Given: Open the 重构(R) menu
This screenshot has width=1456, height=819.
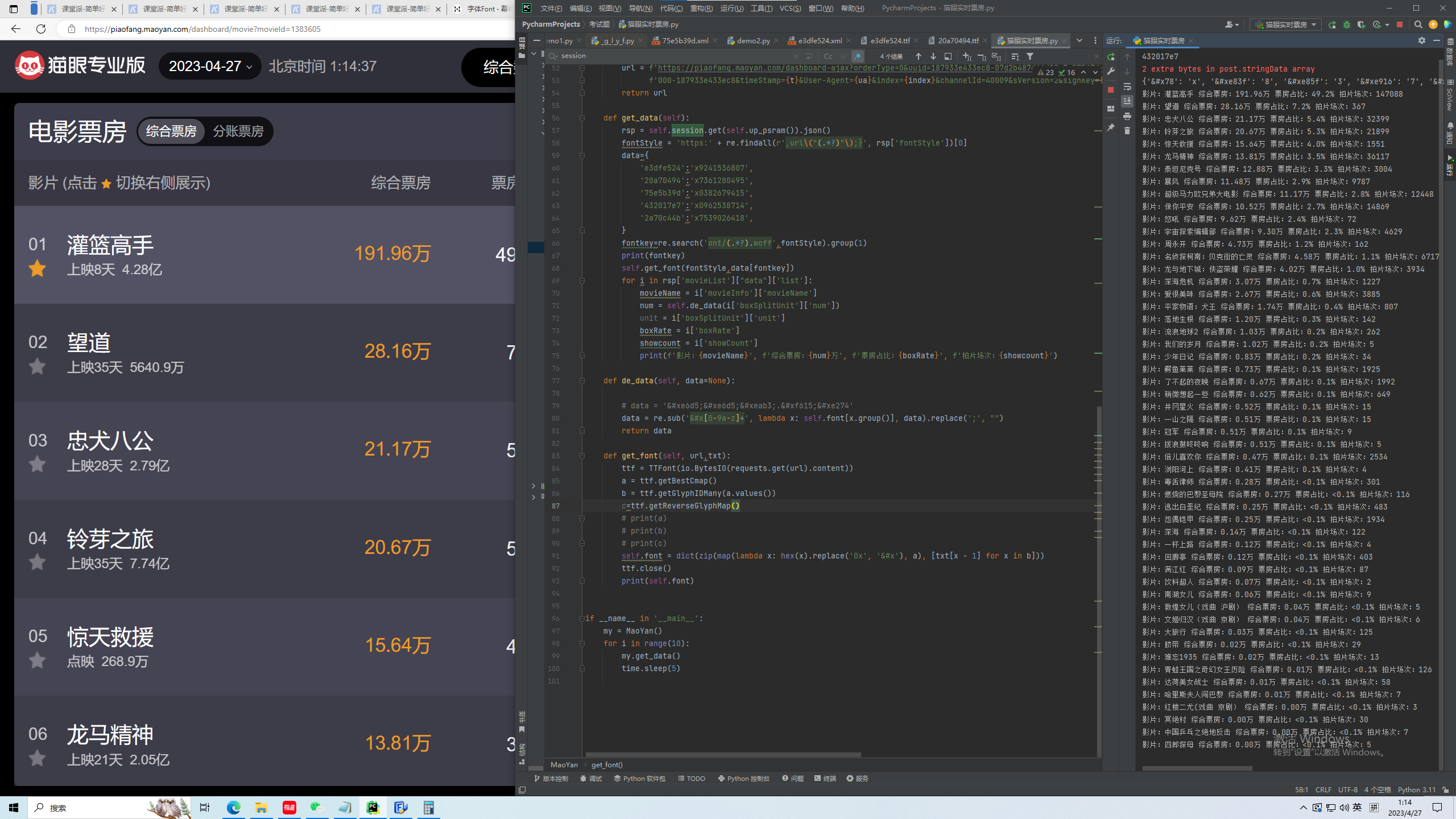Looking at the screenshot, I should pos(701,8).
